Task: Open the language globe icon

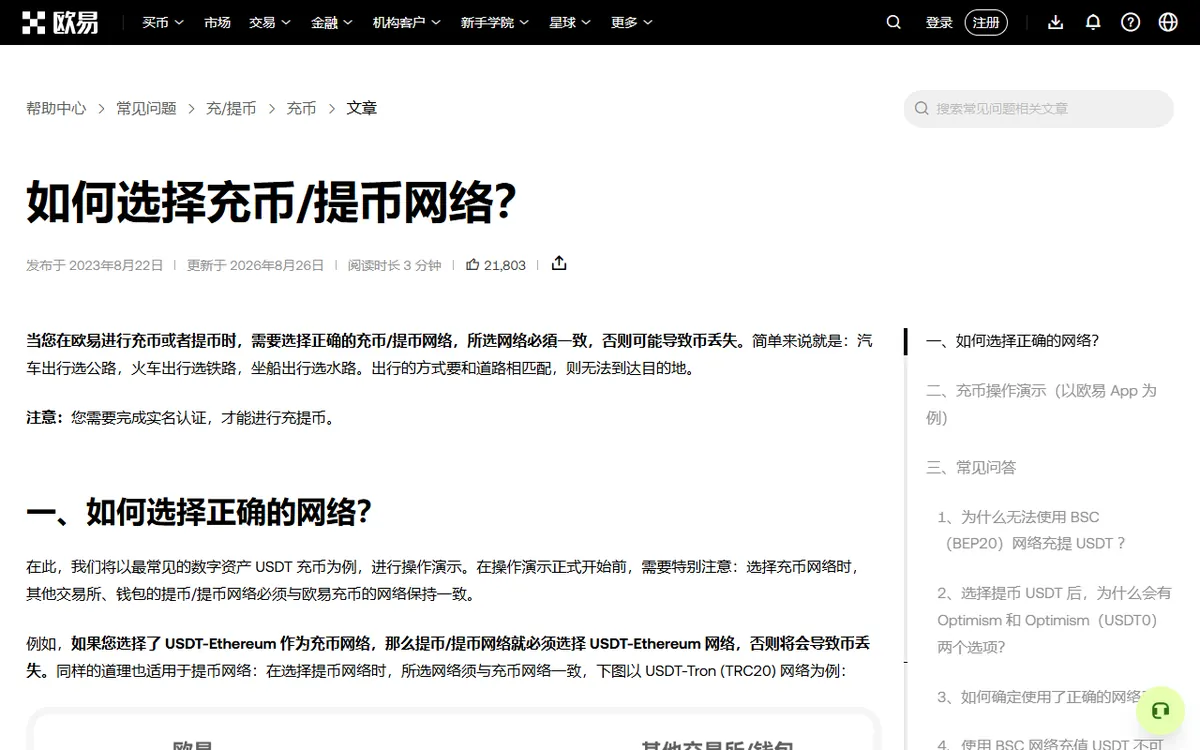Action: point(1168,22)
